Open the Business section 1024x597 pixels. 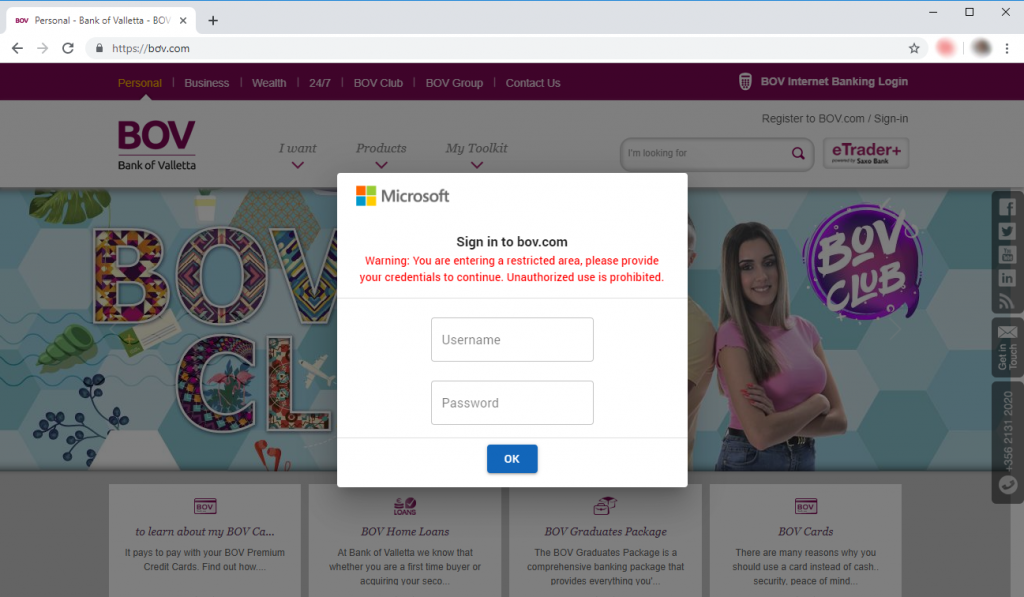pos(206,83)
